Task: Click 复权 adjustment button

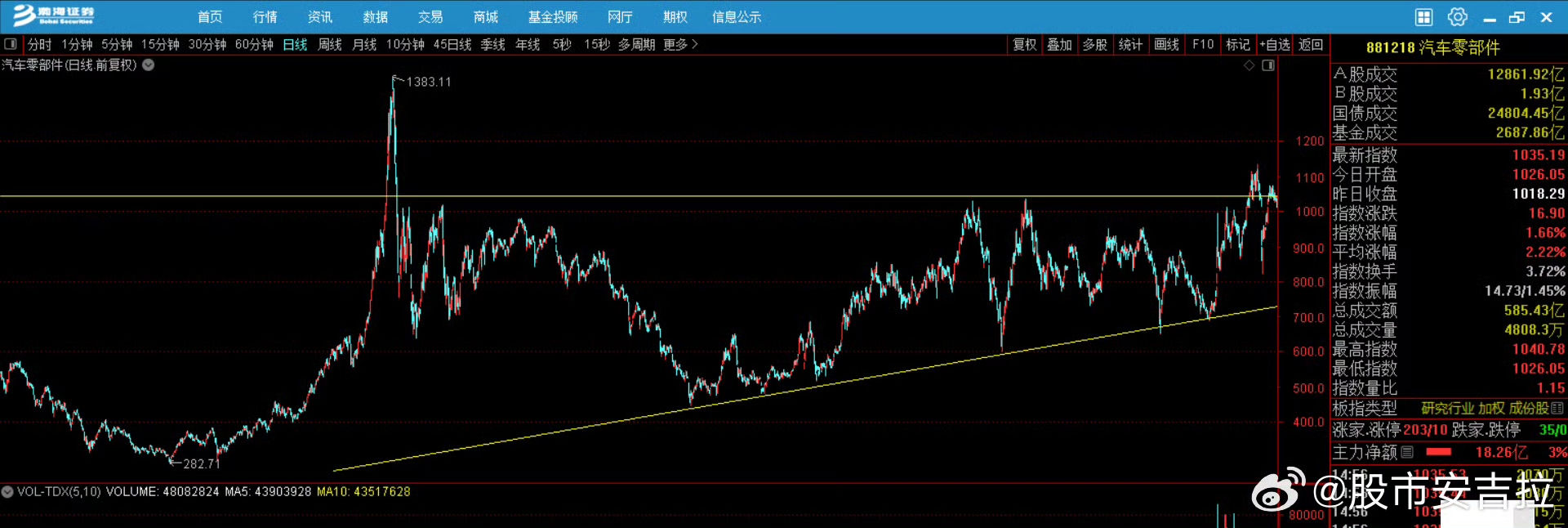Action: click(1025, 44)
